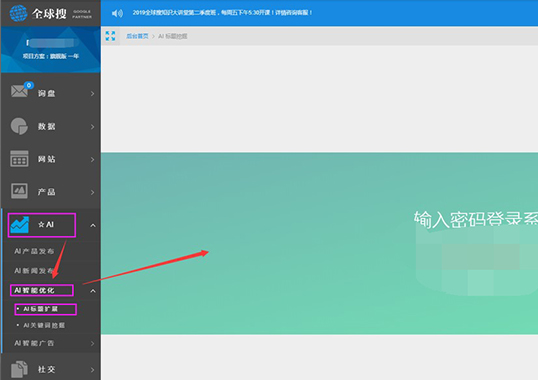The height and width of the screenshot is (380, 538).
Task: Open the 数据 pie chart icon
Action: (19, 126)
